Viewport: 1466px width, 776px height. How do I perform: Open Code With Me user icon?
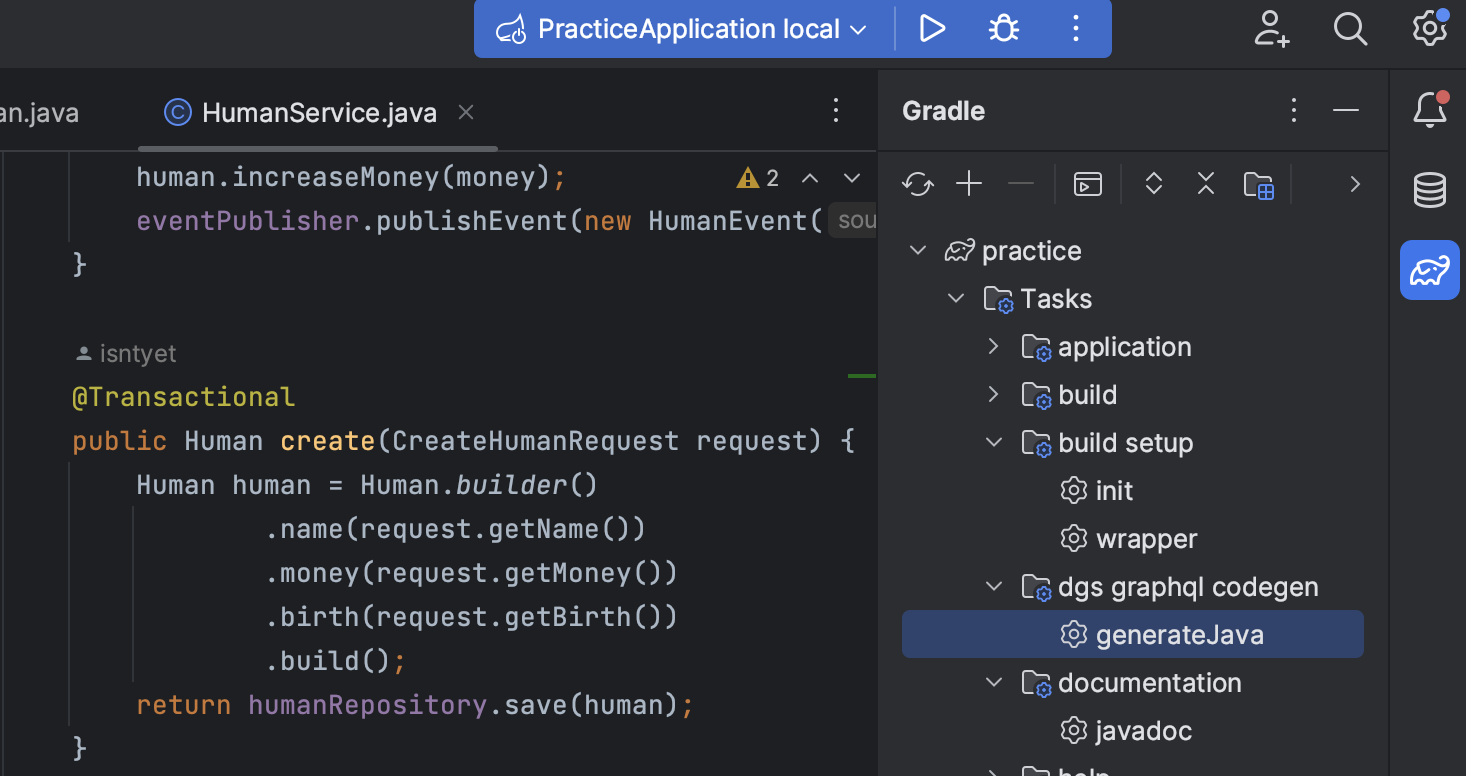(1271, 29)
